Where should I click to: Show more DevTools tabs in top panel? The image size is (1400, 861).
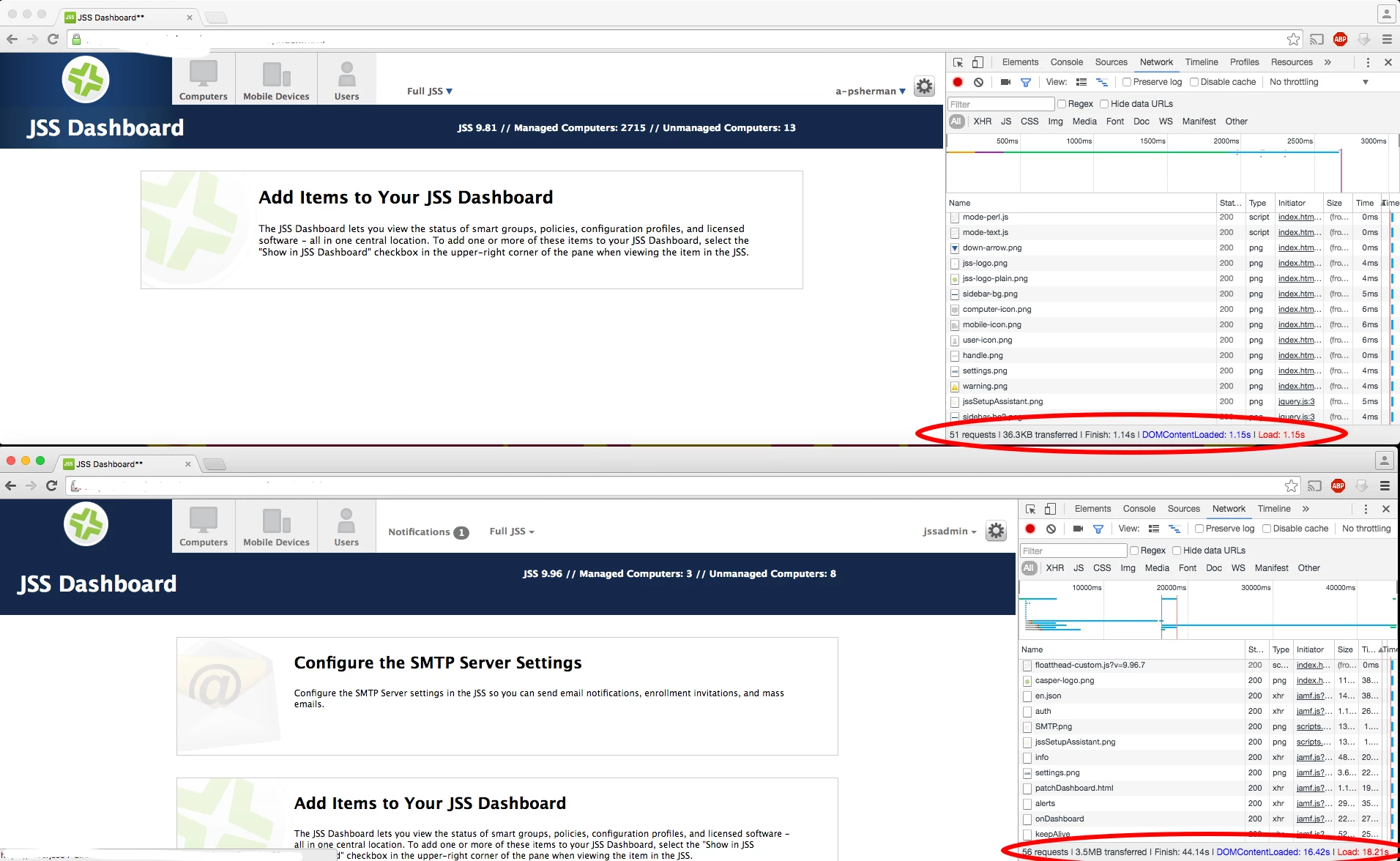tap(1328, 62)
